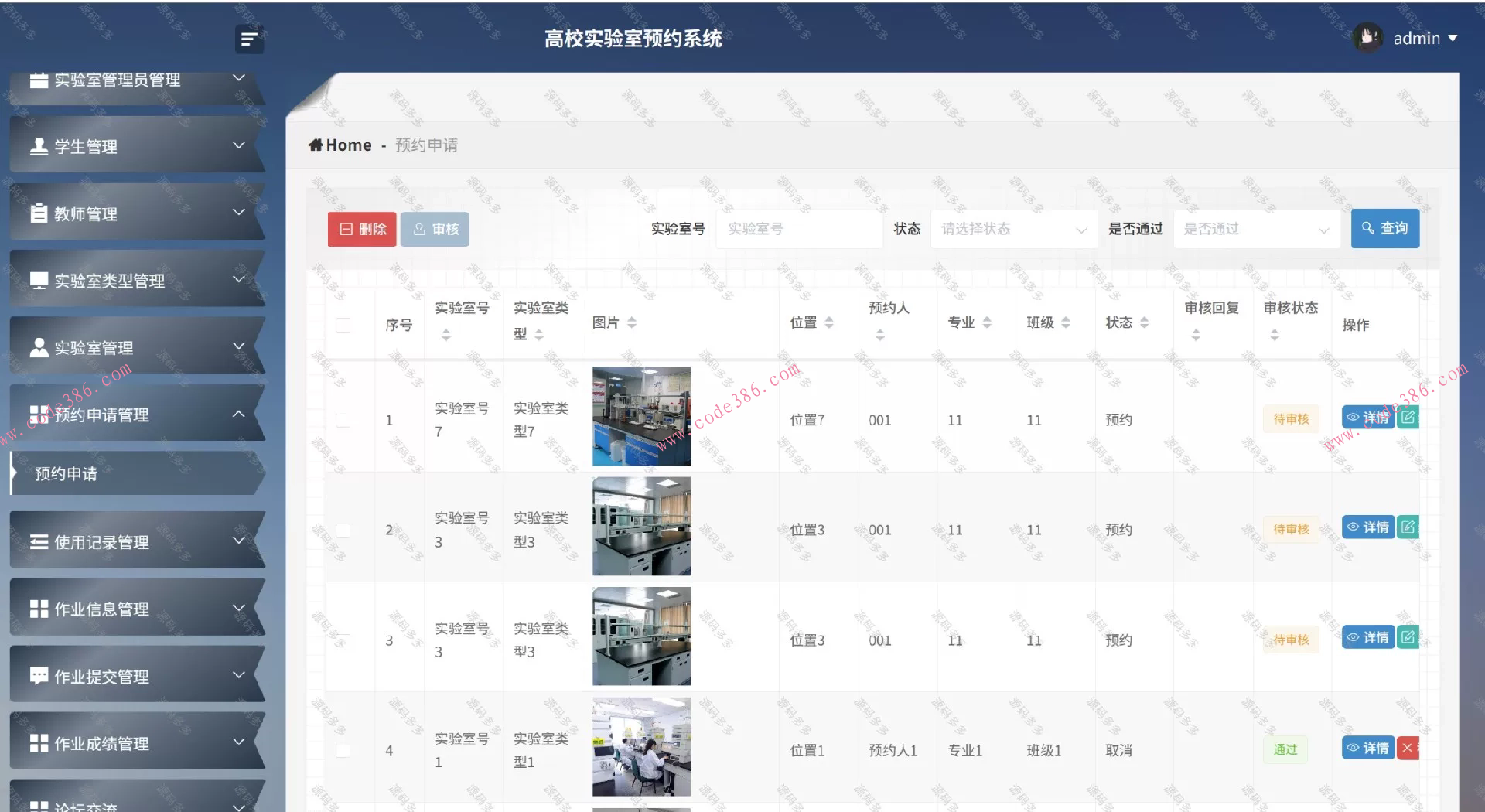Viewport: 1485px width, 812px height.
Task: Select 预约申请 from the sidebar submenu
Action: coord(65,473)
